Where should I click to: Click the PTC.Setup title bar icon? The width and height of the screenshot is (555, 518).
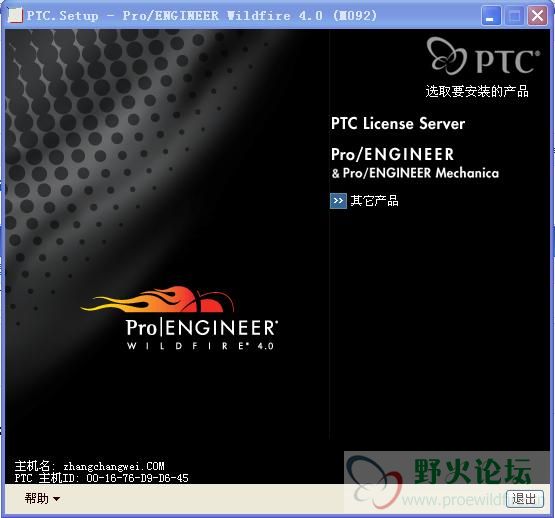[15, 16]
